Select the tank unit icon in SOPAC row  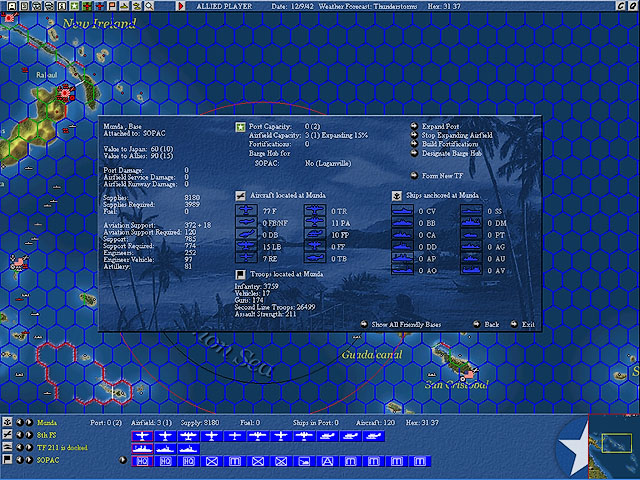click(x=304, y=461)
